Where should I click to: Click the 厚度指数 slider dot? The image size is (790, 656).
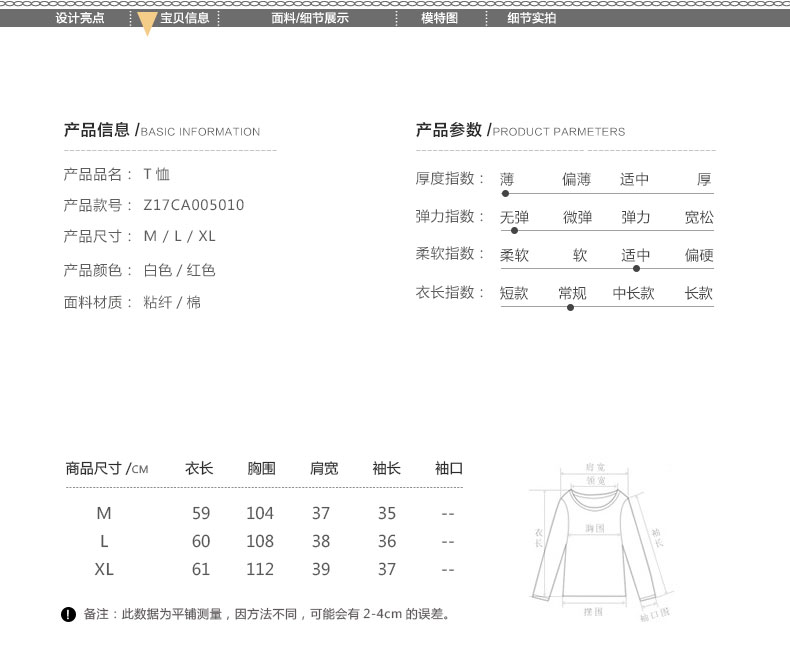click(505, 193)
